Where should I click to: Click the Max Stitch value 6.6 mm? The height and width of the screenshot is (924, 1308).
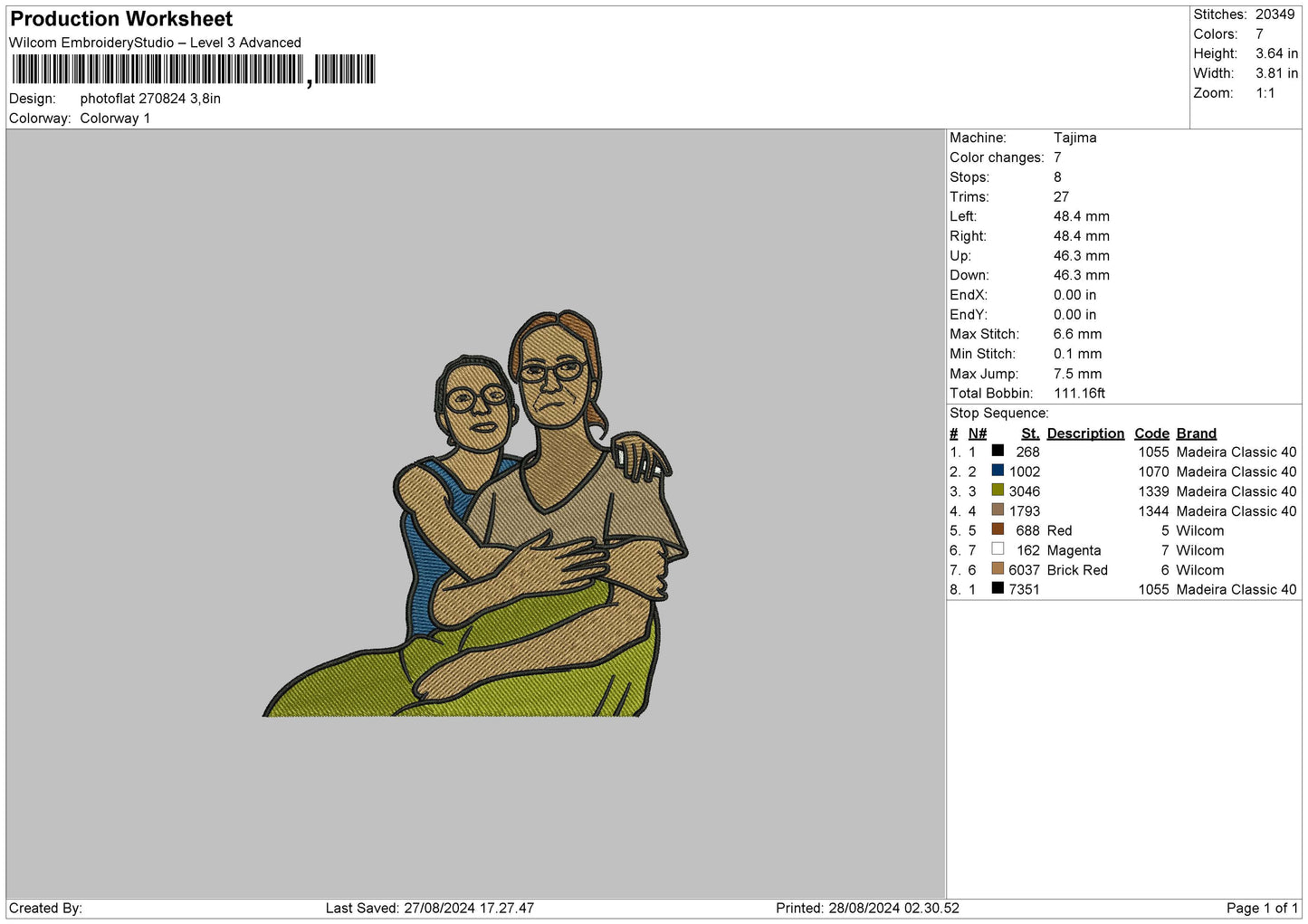click(1077, 334)
